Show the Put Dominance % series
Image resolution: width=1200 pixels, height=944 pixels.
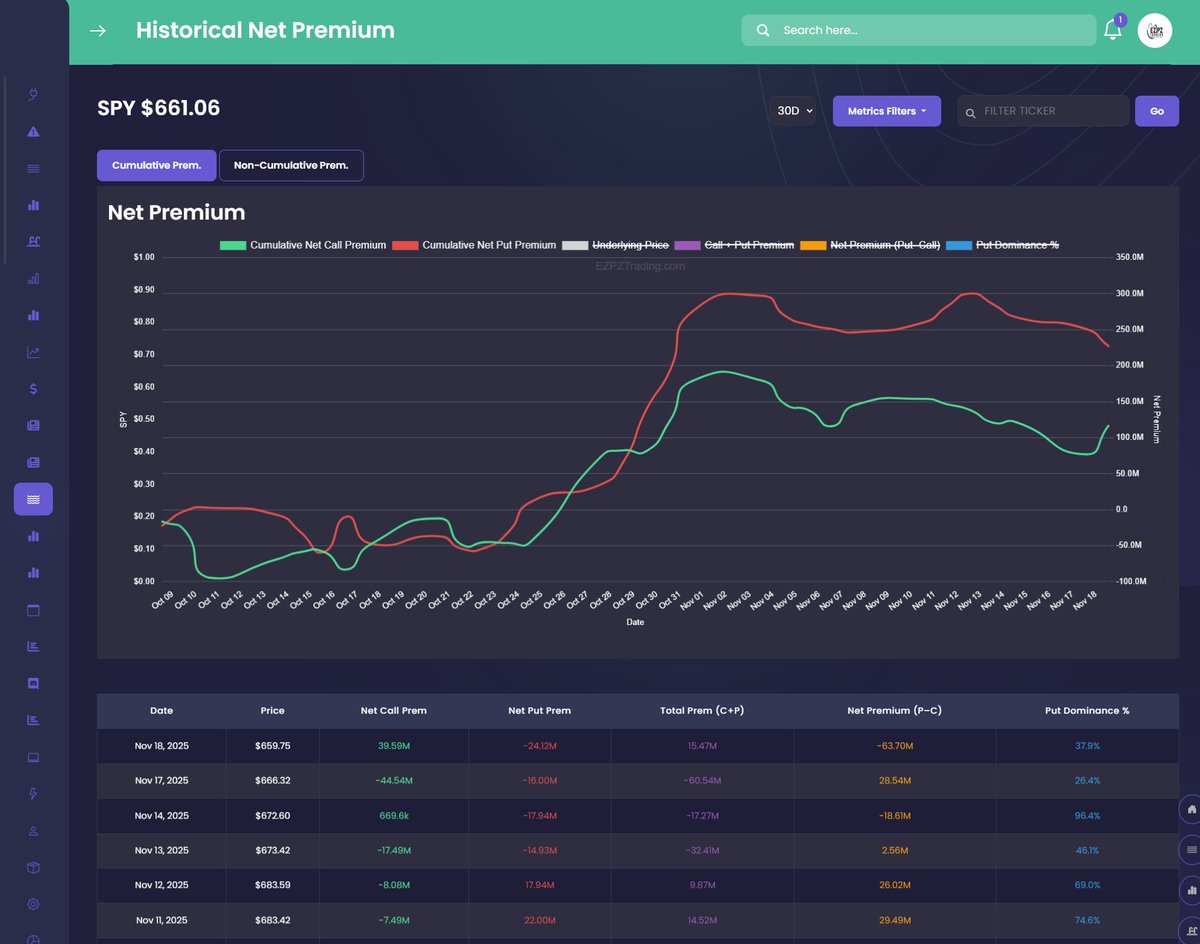[x=1002, y=245]
